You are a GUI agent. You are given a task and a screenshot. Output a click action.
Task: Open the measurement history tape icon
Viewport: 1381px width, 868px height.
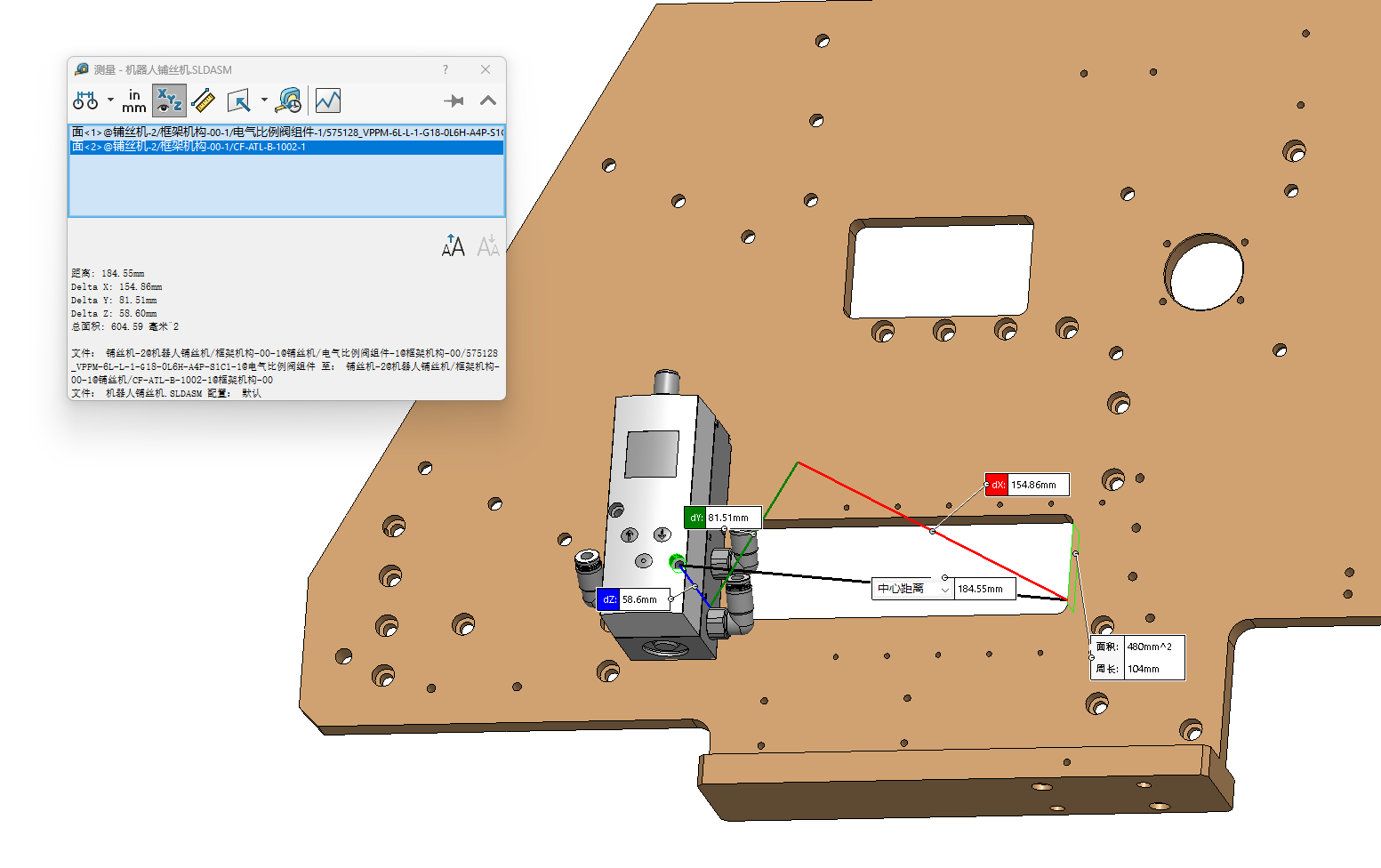pyautogui.click(x=288, y=100)
